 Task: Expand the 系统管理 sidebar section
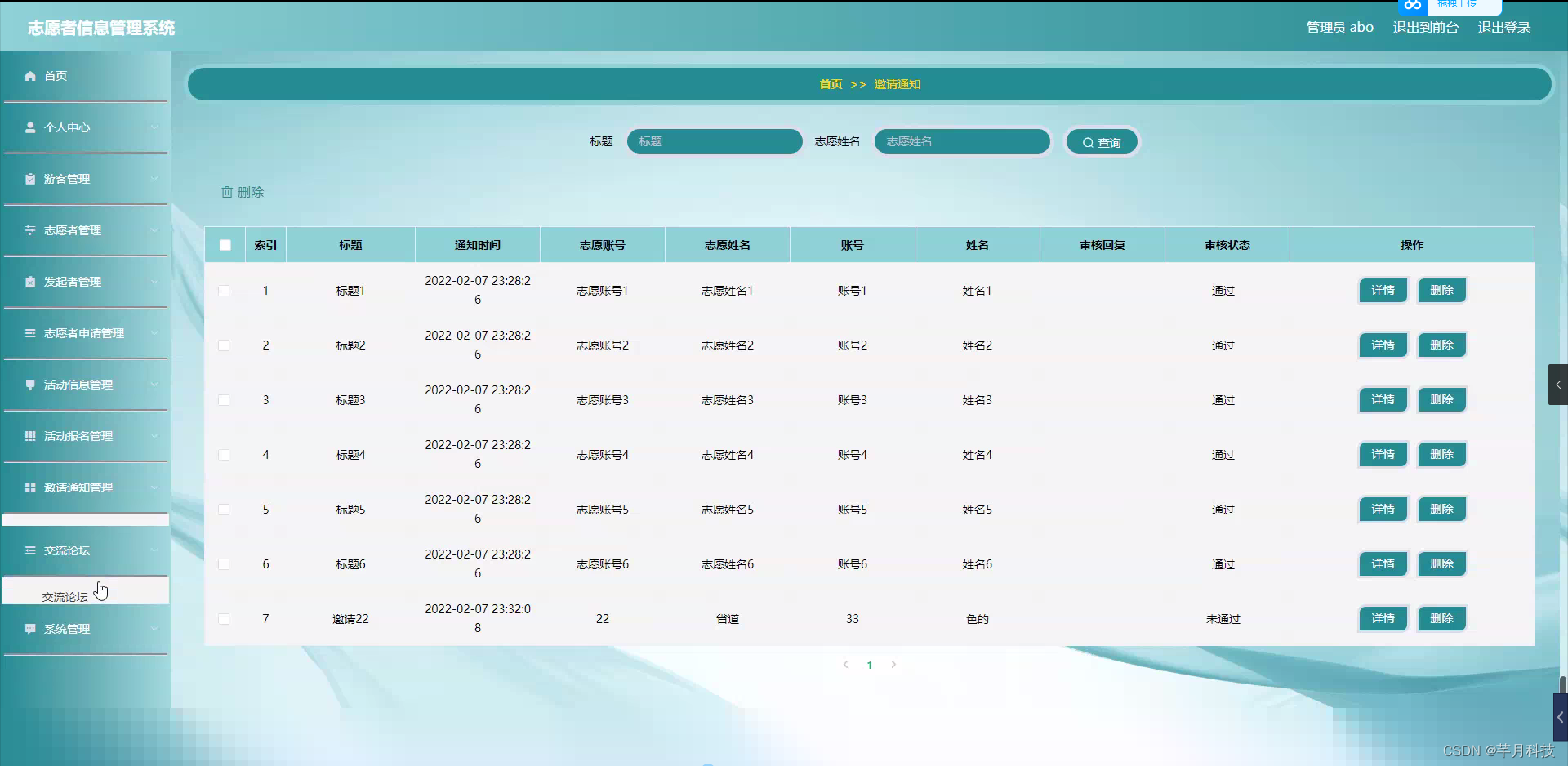[85, 628]
